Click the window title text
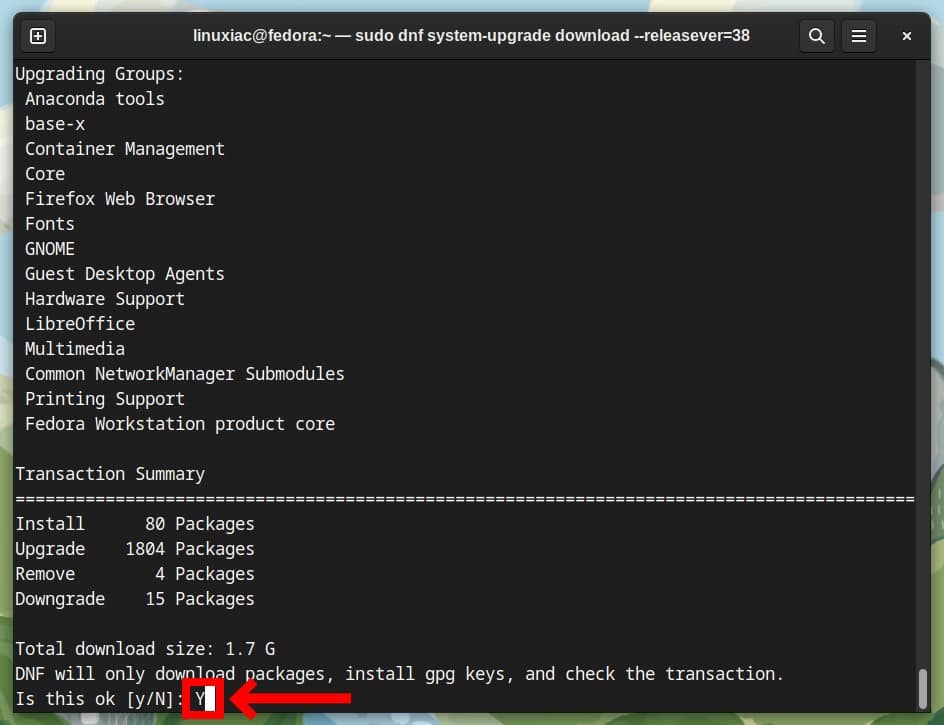Screen dimensions: 944x725 tap(471, 36)
